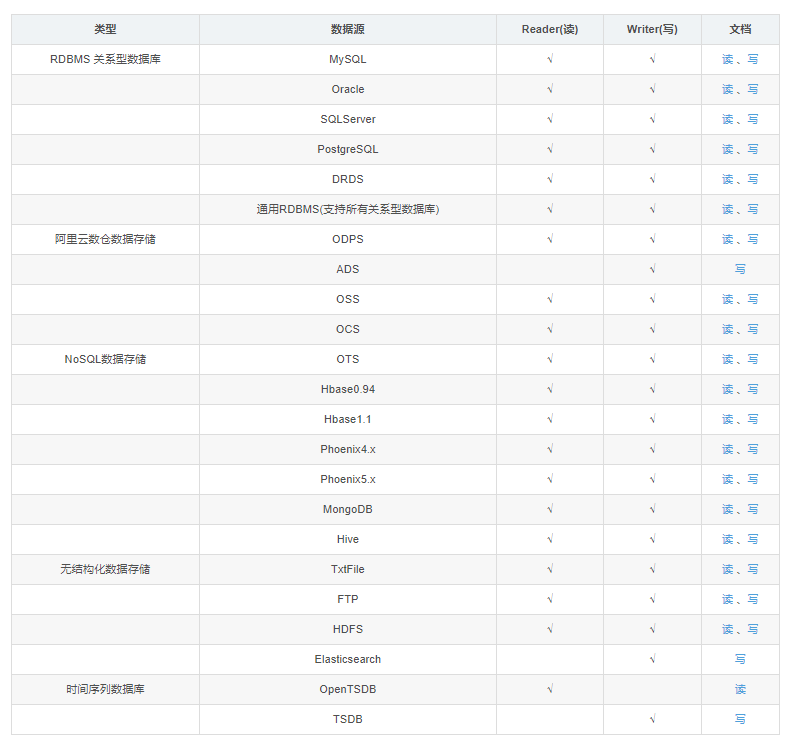Image resolution: width=789 pixels, height=748 pixels.
Task: Open the FTP read doc link
Action: (728, 600)
